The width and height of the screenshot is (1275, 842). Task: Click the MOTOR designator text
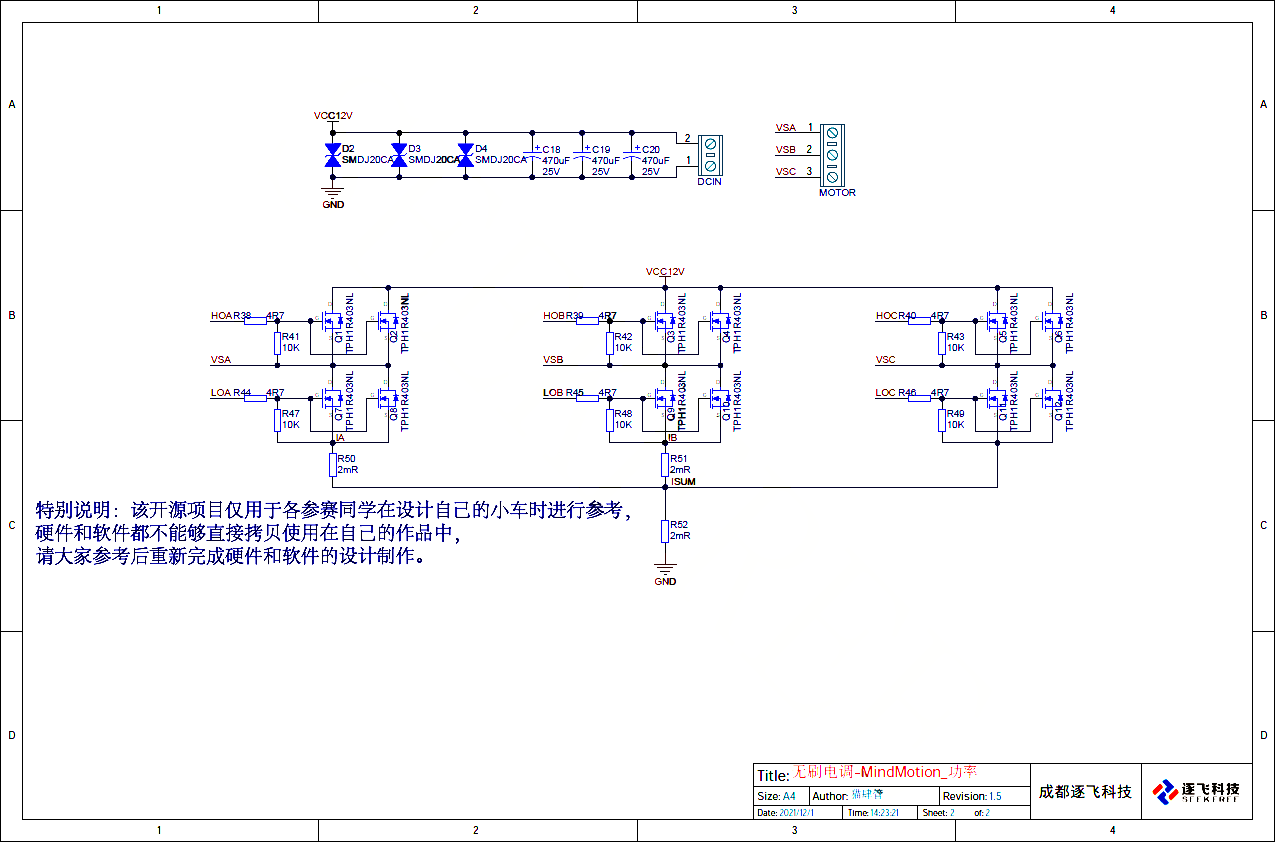(837, 193)
